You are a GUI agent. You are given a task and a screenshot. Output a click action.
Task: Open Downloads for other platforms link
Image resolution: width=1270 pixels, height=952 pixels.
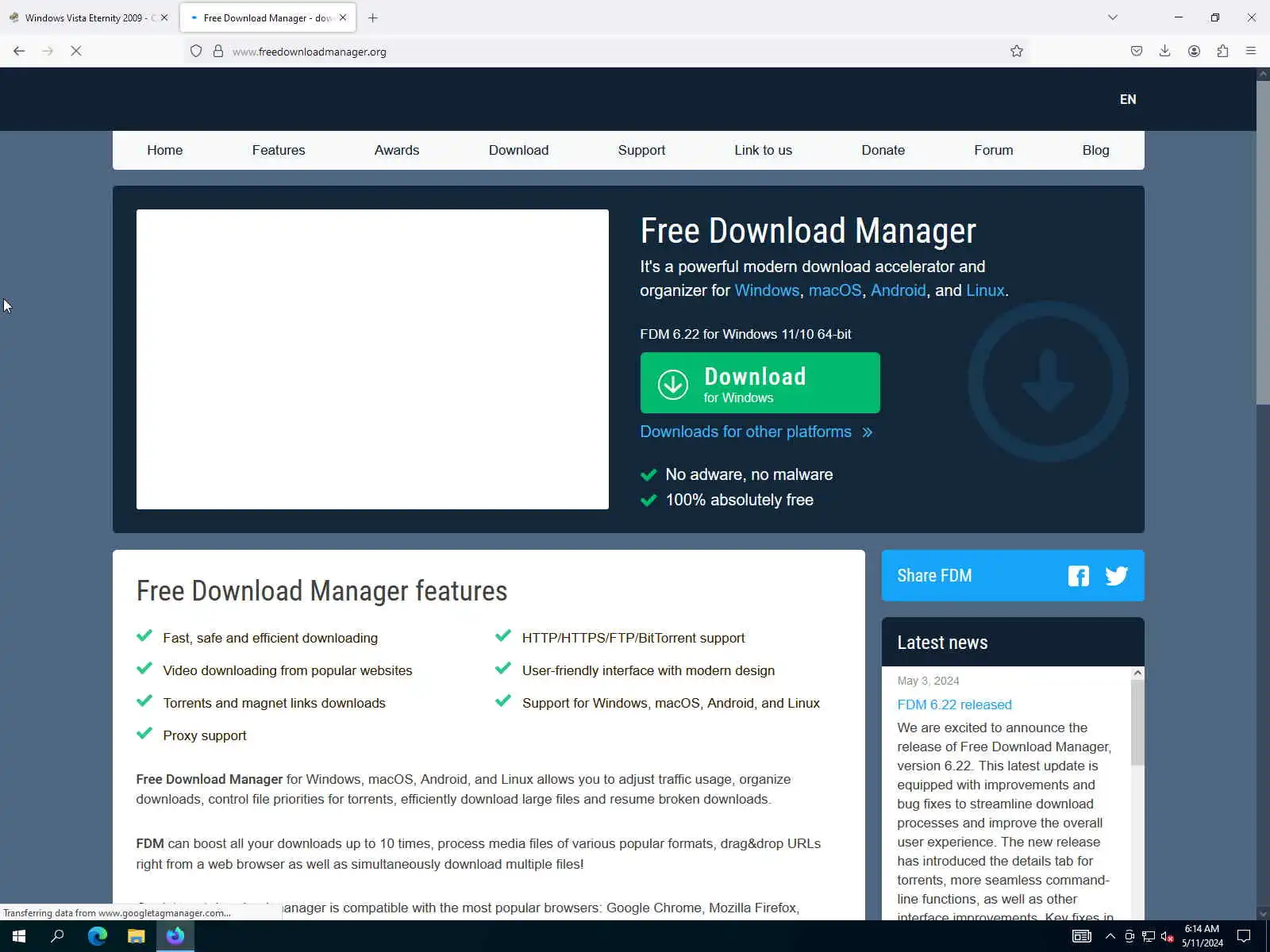(756, 432)
